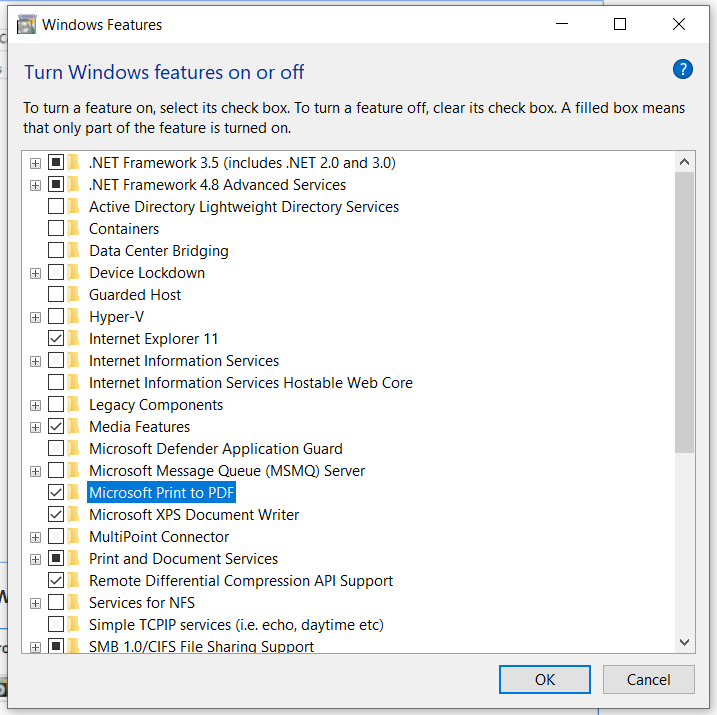Click the blue help question mark icon
Viewport: 717px width, 715px height.
[683, 69]
